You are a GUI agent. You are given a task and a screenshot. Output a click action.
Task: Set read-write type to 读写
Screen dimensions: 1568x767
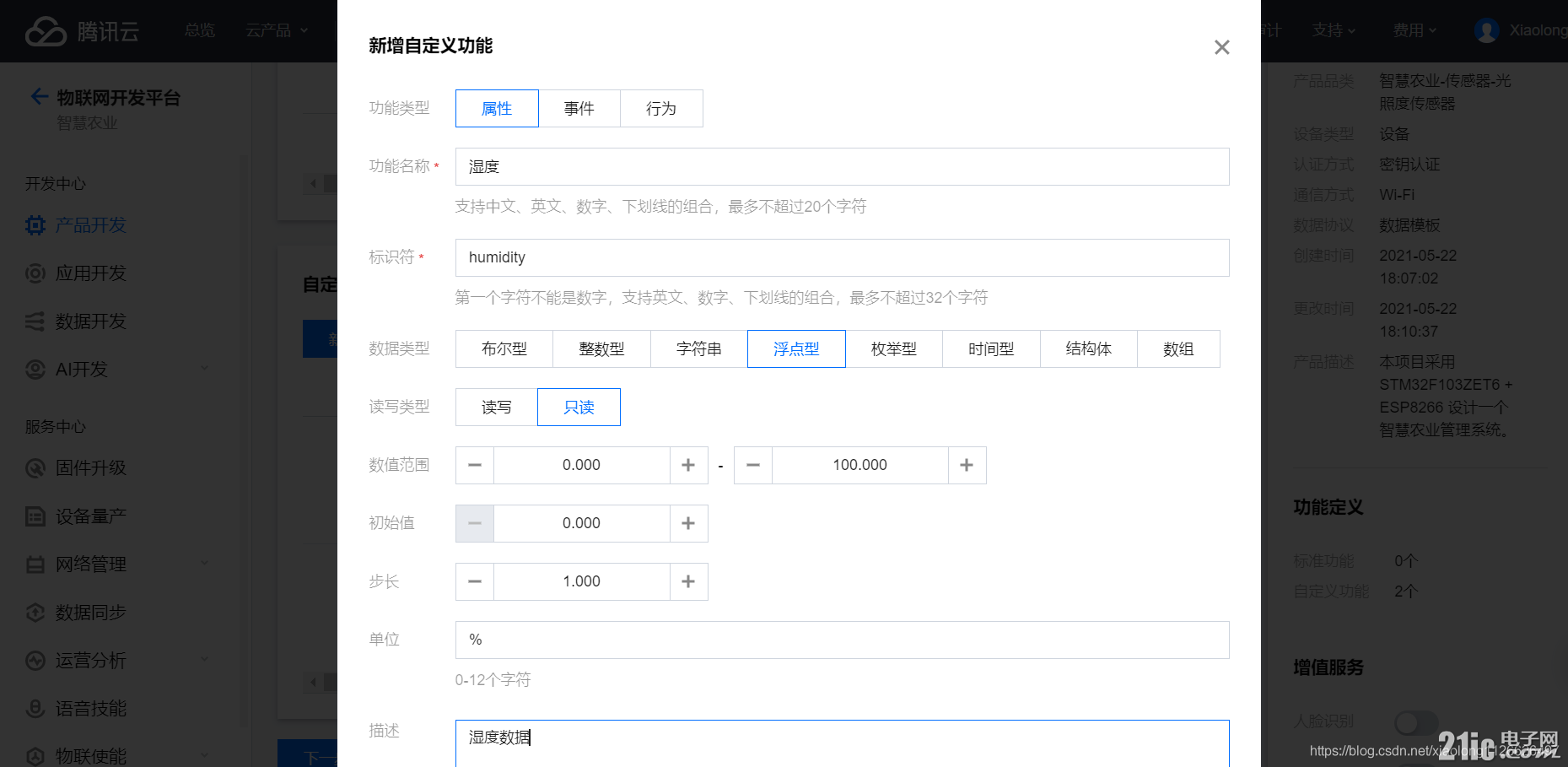coord(497,408)
